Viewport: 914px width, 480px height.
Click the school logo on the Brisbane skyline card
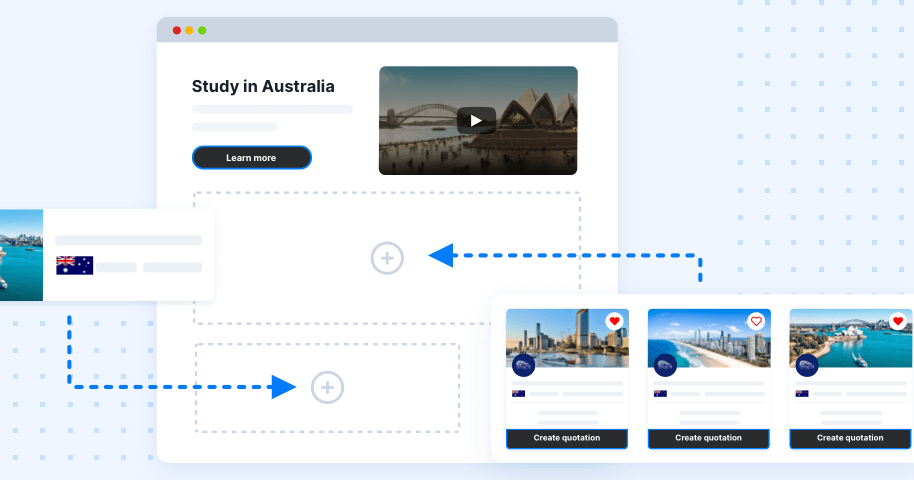tap(523, 366)
